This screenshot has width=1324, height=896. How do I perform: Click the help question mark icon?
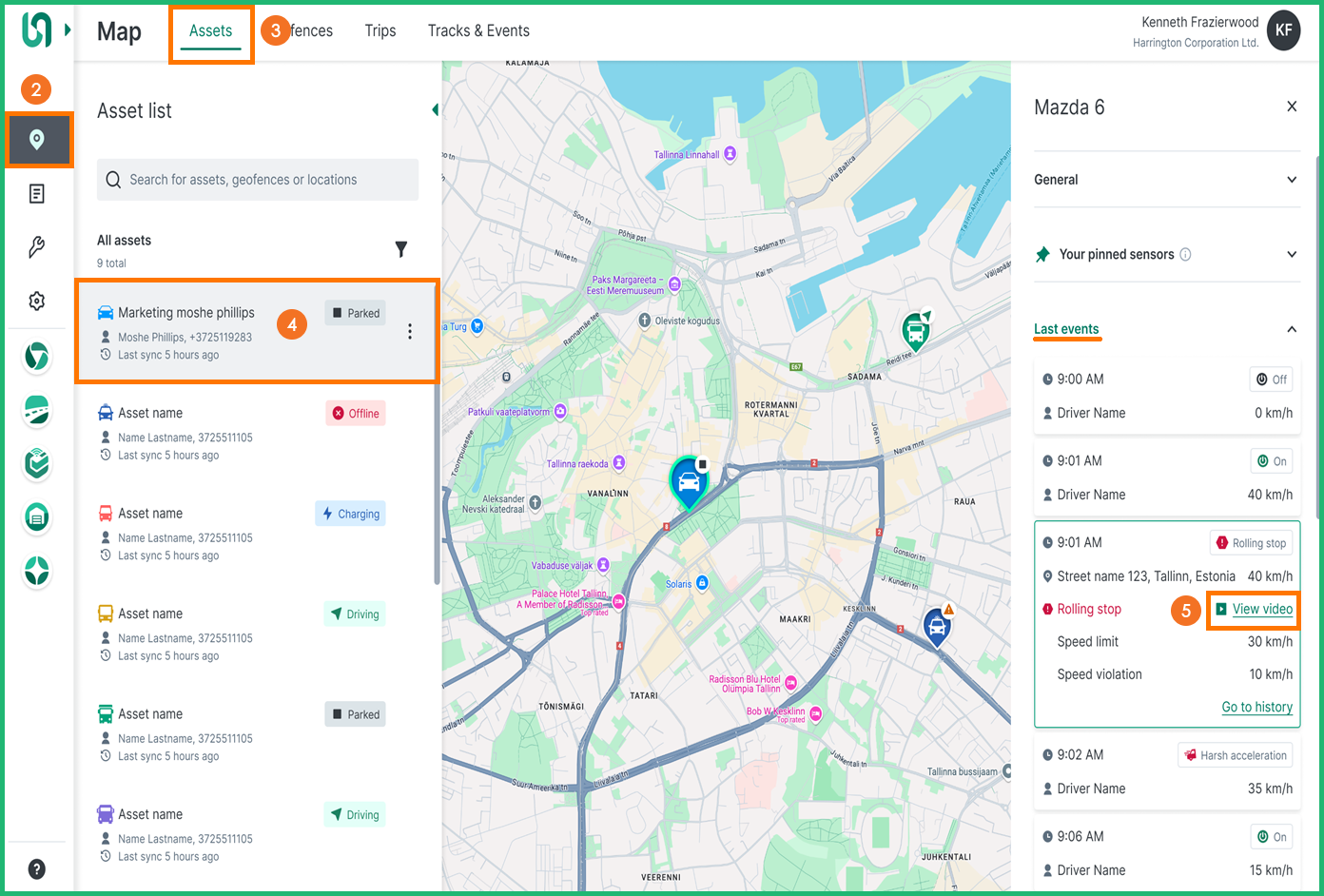pos(37,868)
